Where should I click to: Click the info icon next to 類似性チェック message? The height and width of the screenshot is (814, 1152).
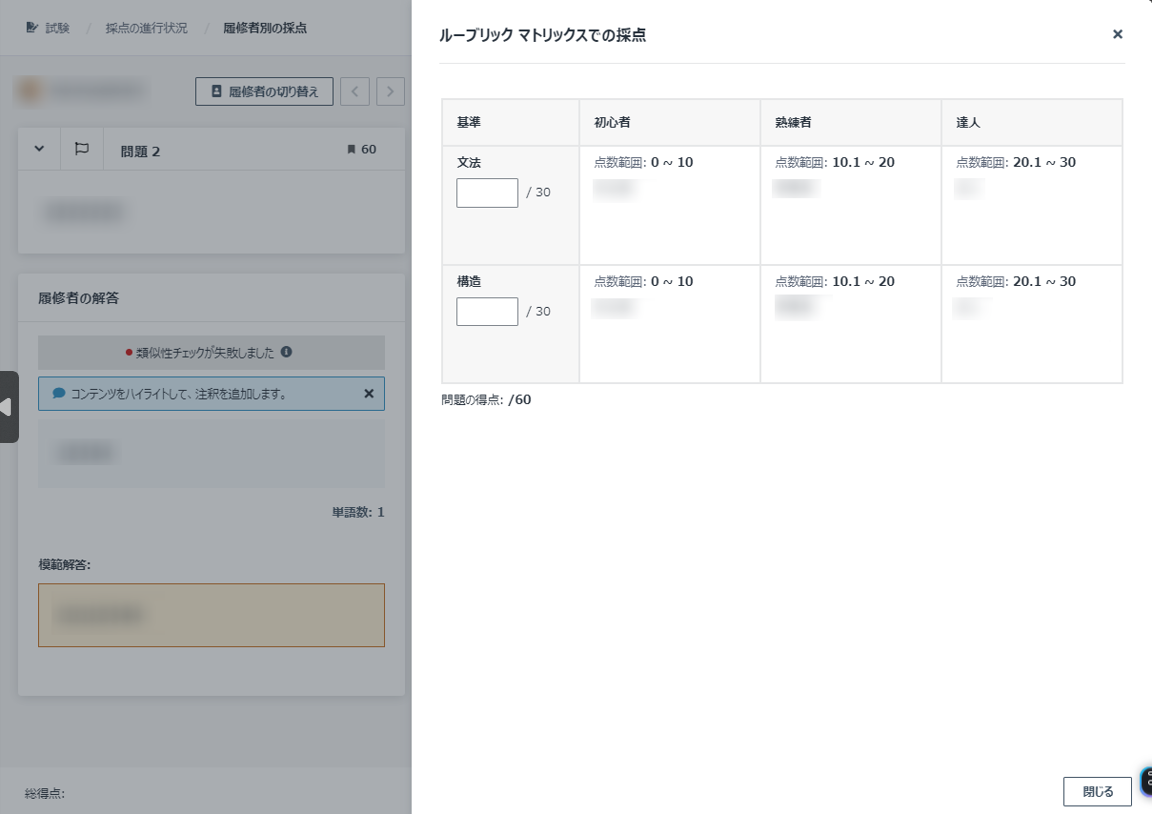point(286,352)
